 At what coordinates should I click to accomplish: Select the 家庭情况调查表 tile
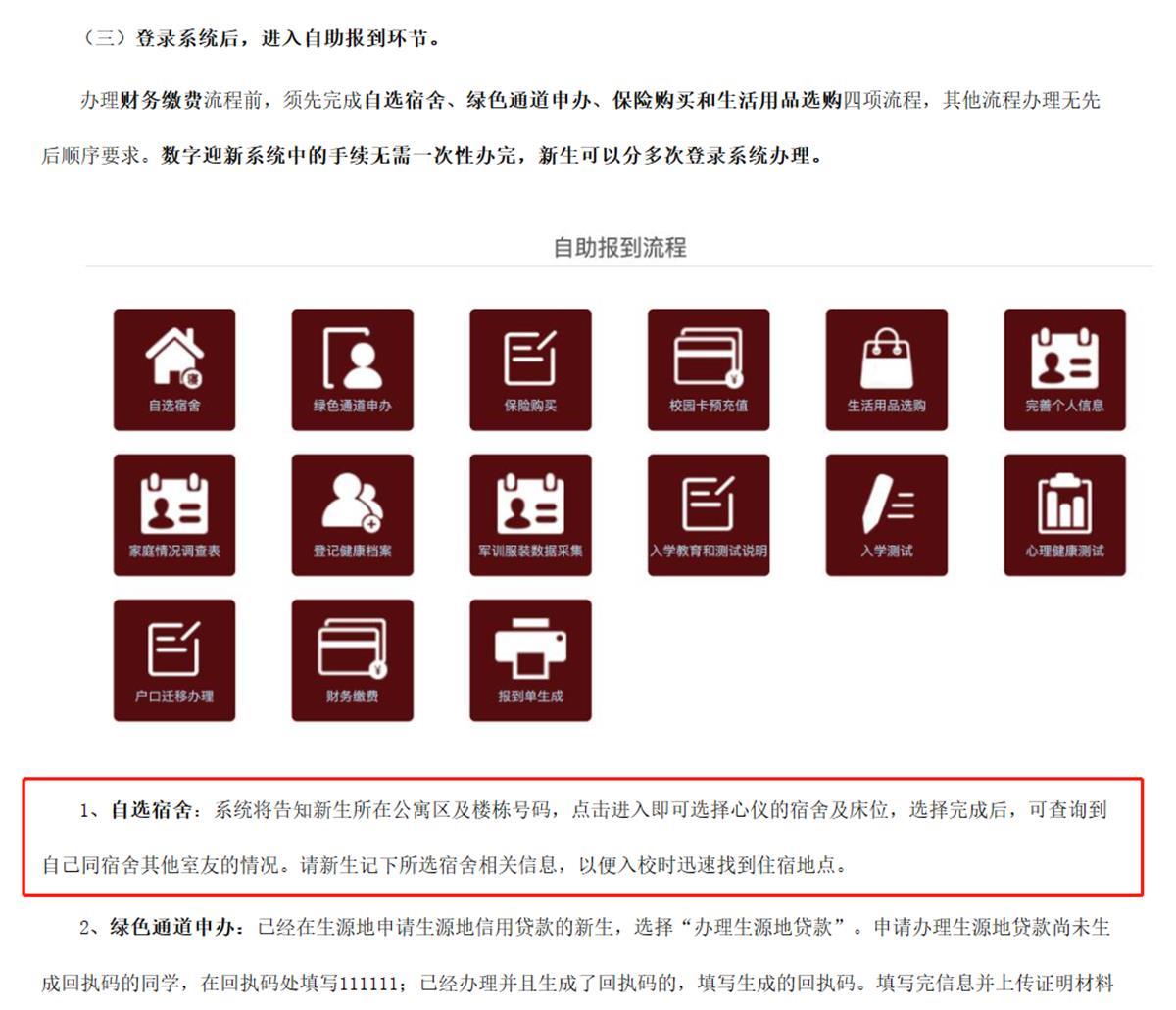[174, 514]
